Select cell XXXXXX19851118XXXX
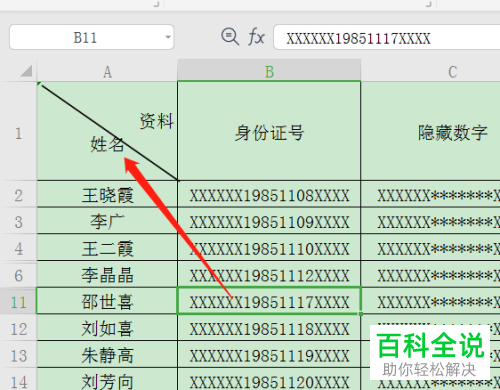The height and width of the screenshot is (390, 500). [269, 328]
